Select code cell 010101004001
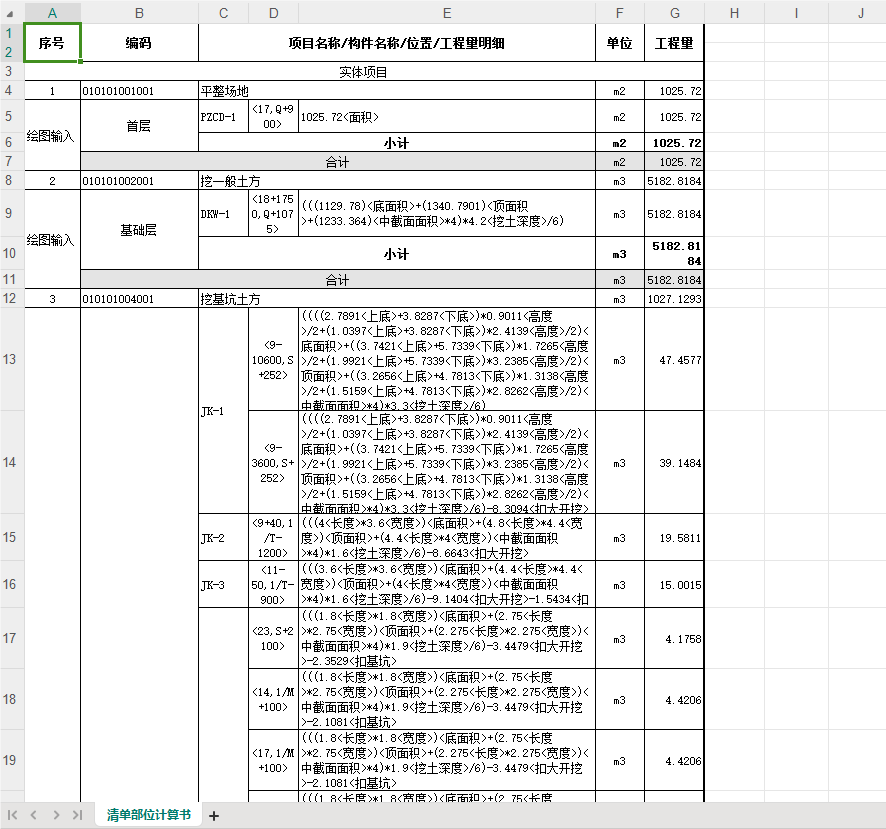The image size is (886, 829). coord(139,299)
